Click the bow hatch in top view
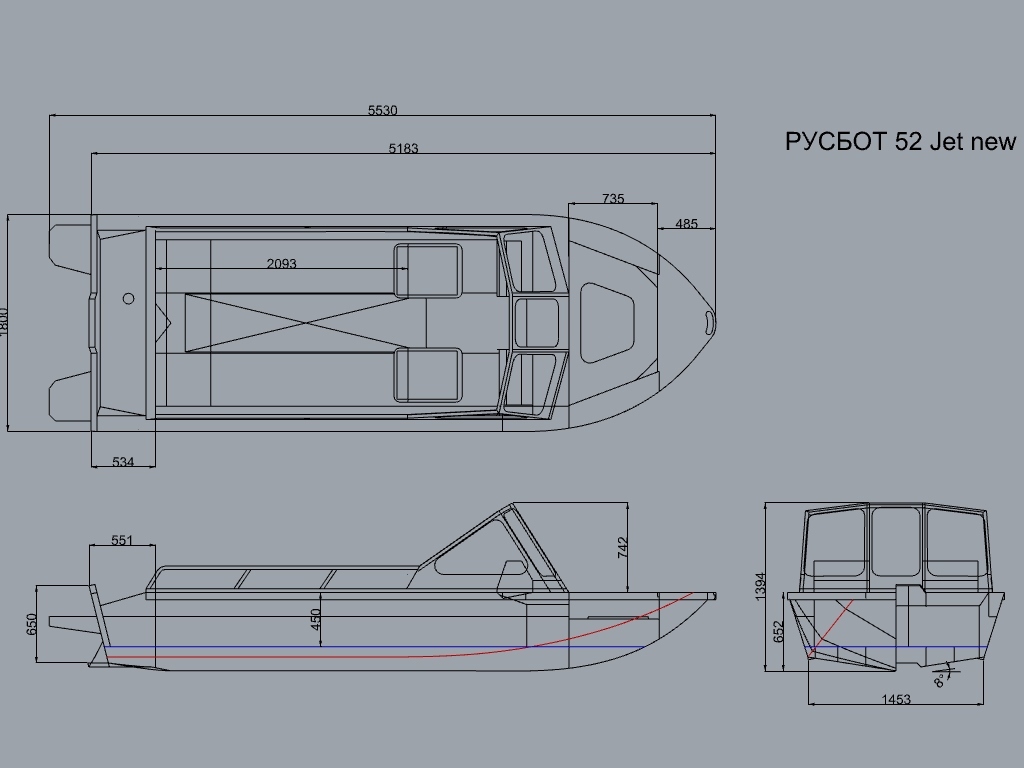1024x768 pixels. coord(607,323)
